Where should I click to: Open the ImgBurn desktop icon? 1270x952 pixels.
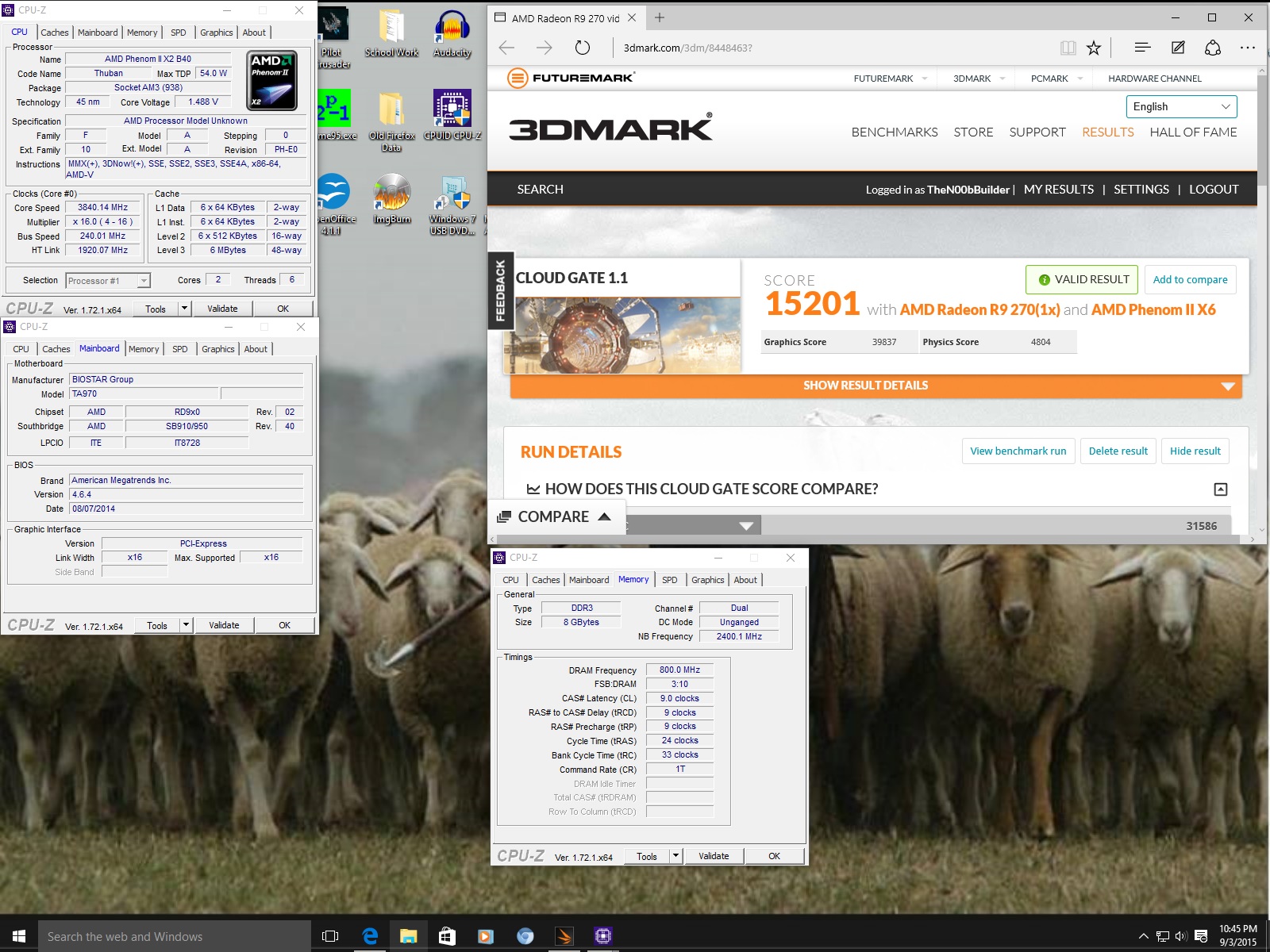391,200
